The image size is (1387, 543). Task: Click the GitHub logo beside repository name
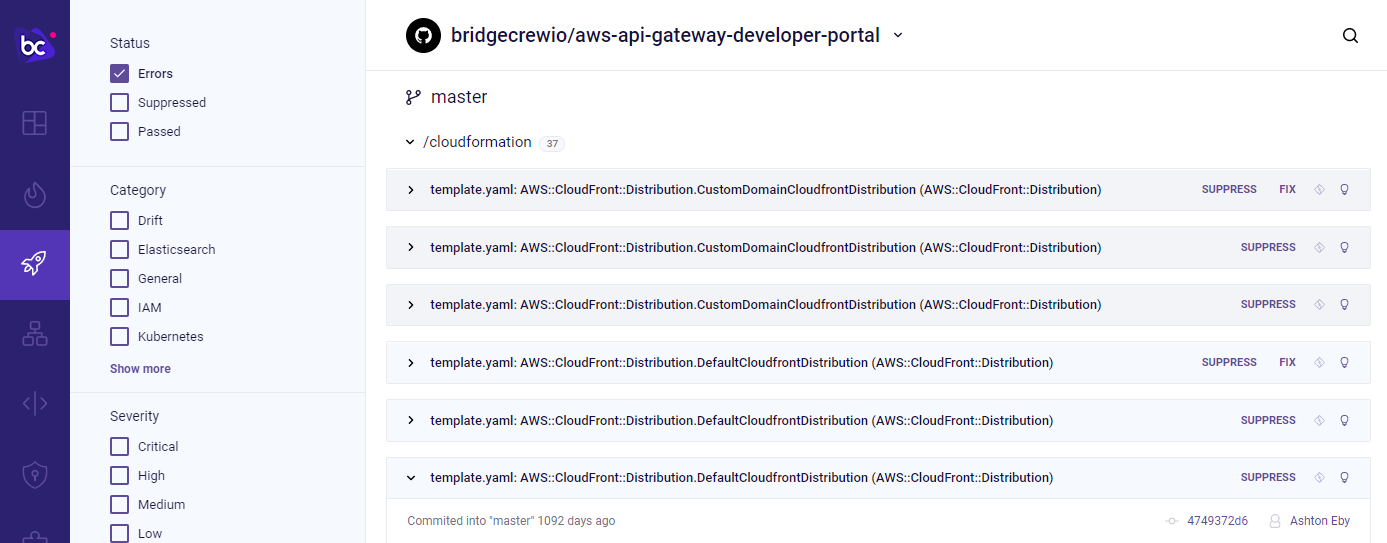(x=423, y=36)
